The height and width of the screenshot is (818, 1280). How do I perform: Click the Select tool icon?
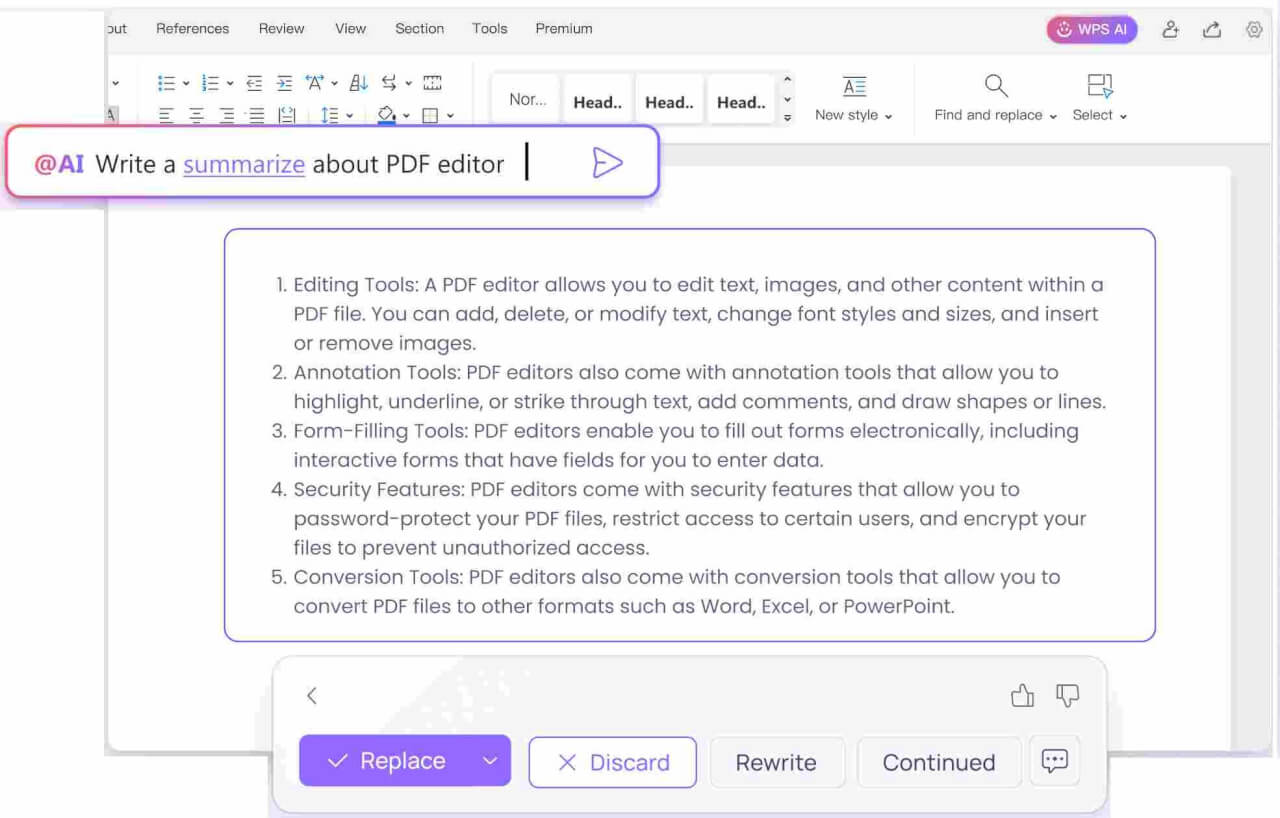[1100, 86]
